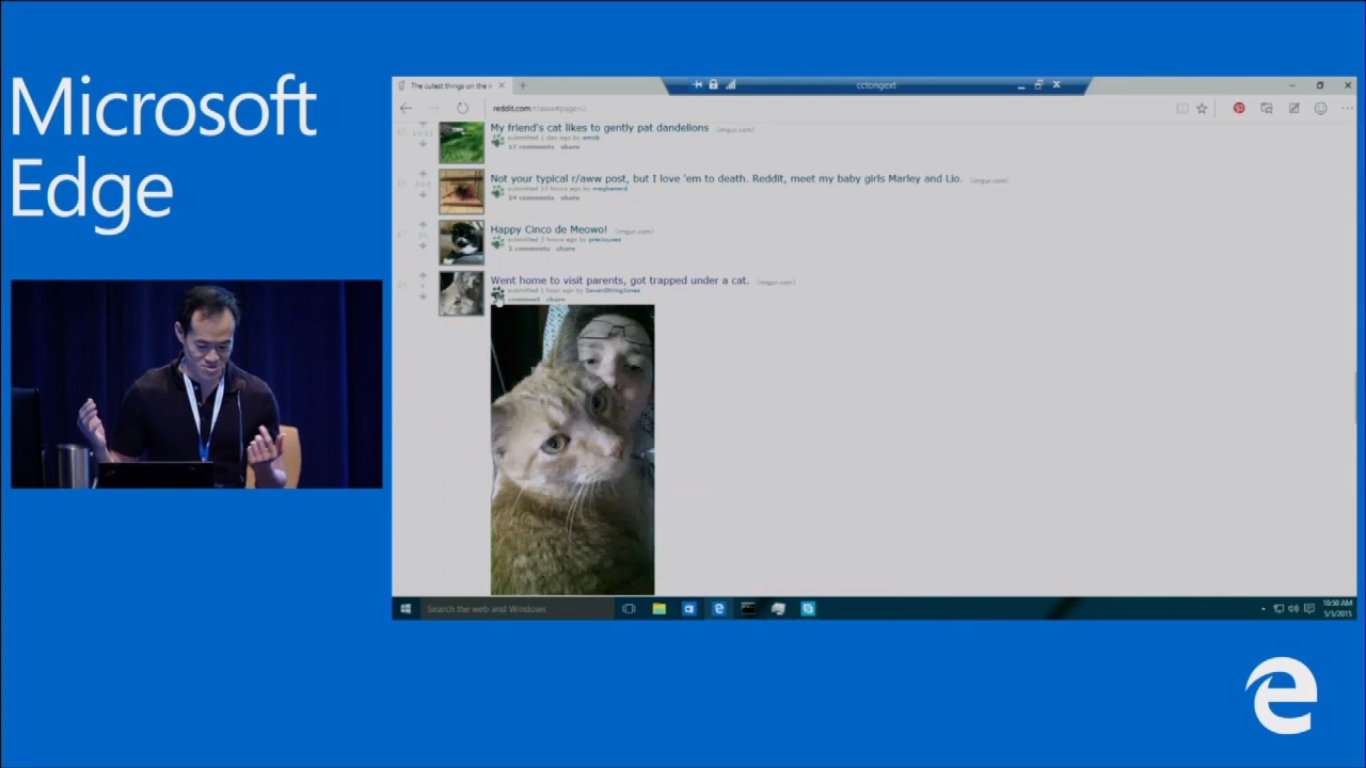
Task: Open File Explorer from taskbar
Action: (659, 608)
